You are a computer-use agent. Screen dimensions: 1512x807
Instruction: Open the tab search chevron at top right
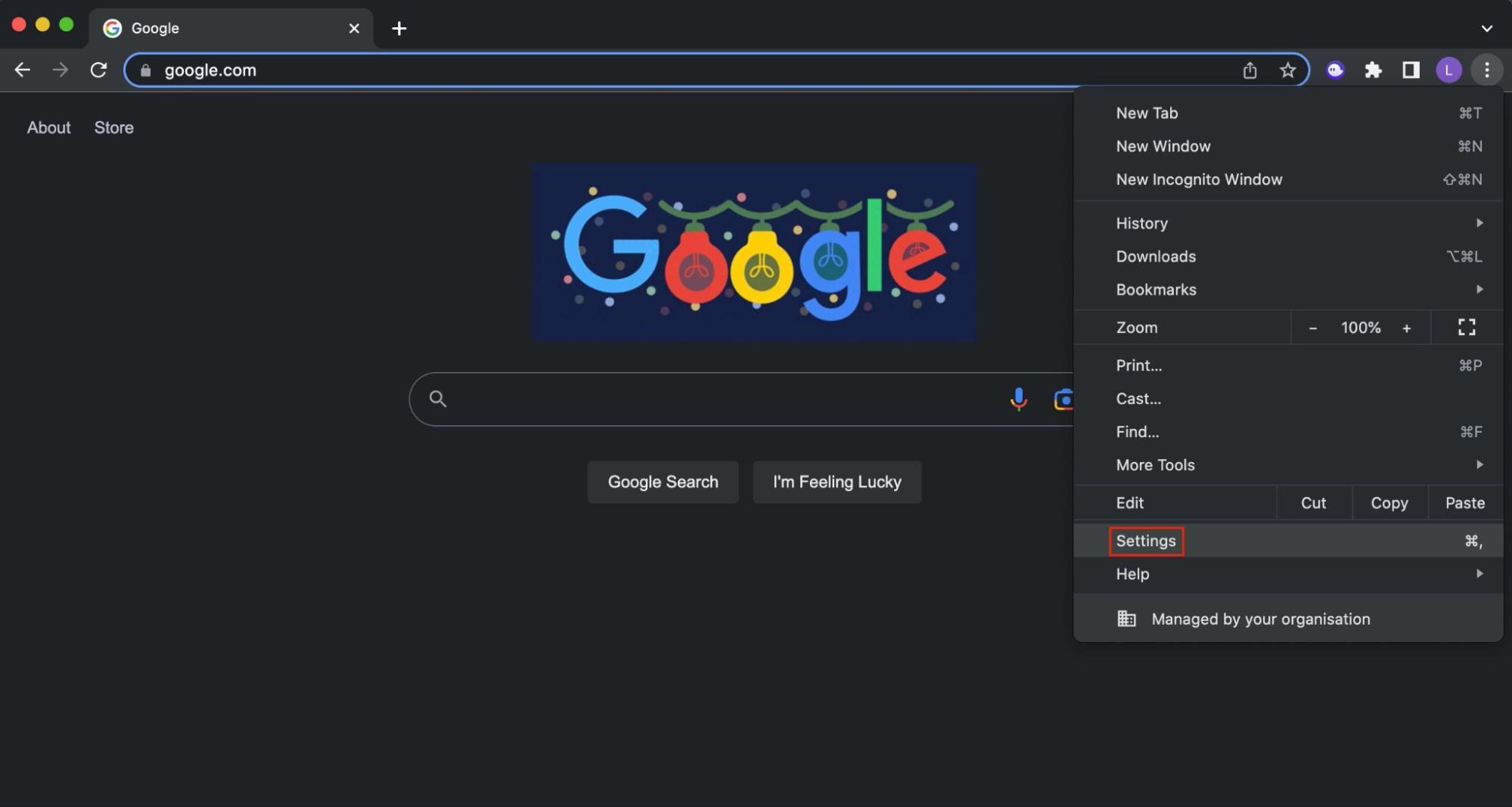pos(1486,28)
